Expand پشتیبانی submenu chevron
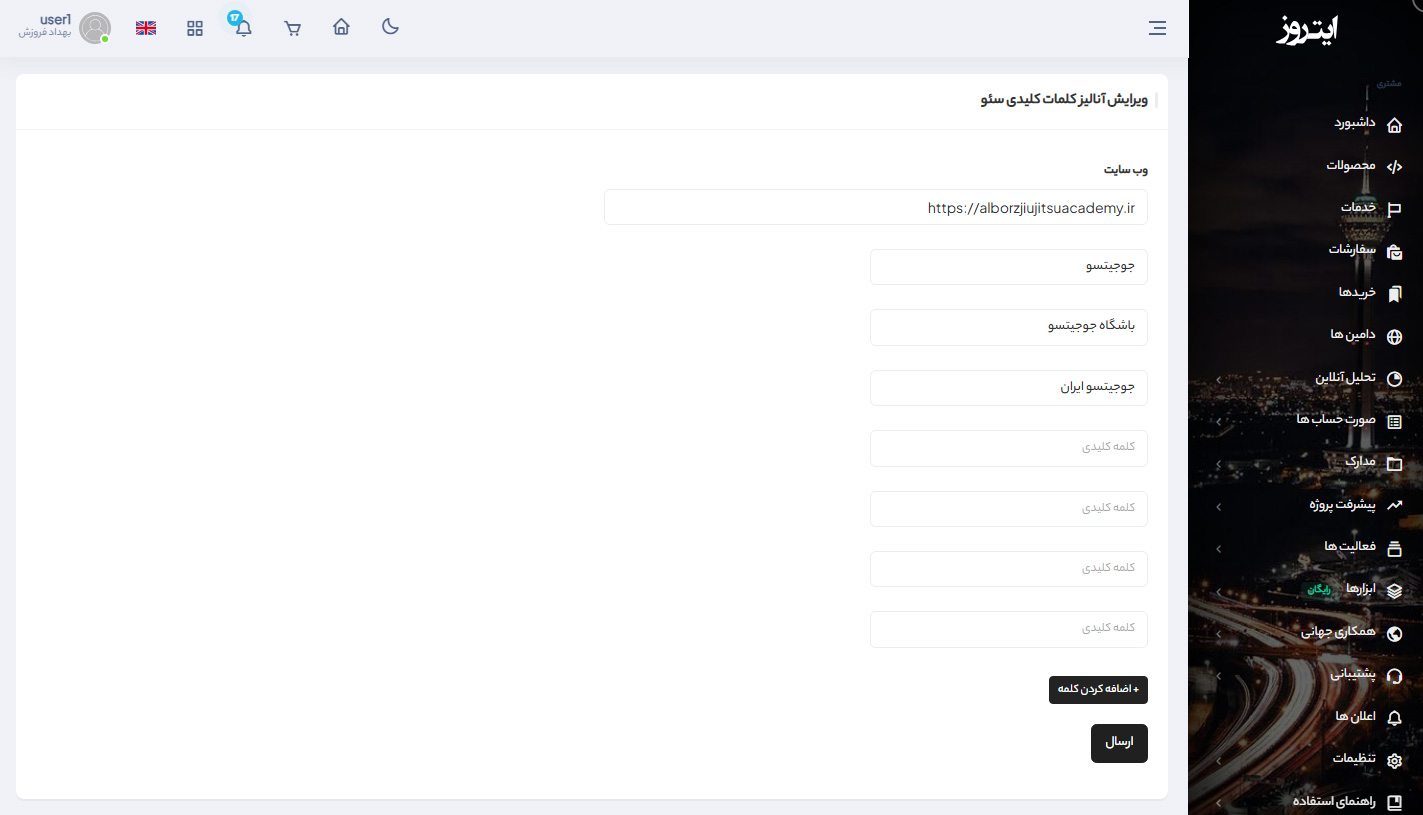 (1218, 676)
